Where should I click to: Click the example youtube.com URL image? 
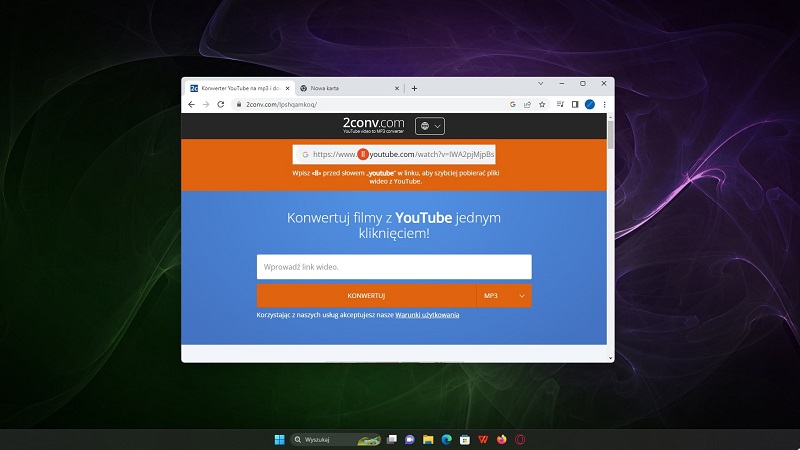click(x=394, y=154)
